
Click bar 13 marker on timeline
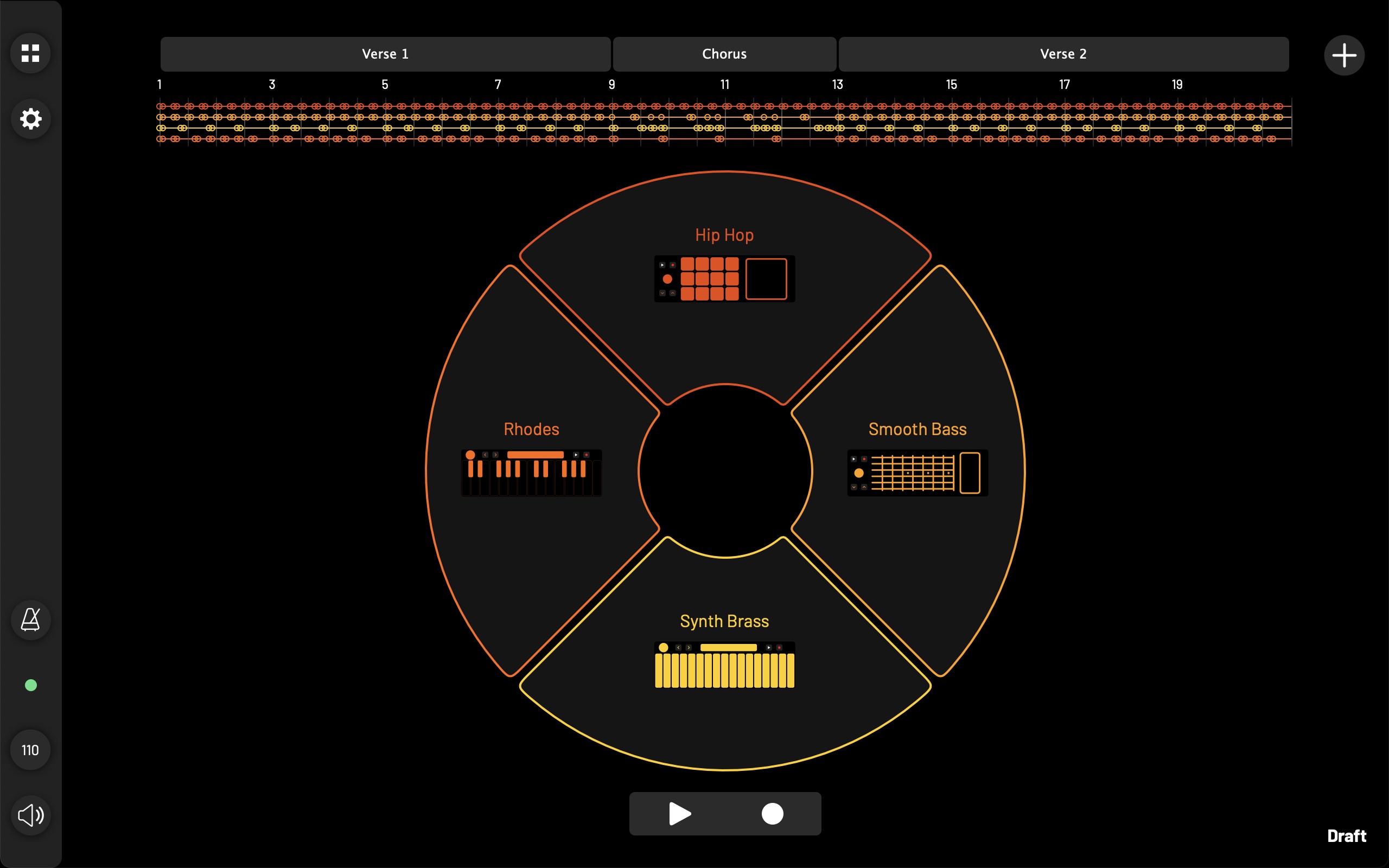[x=837, y=85]
